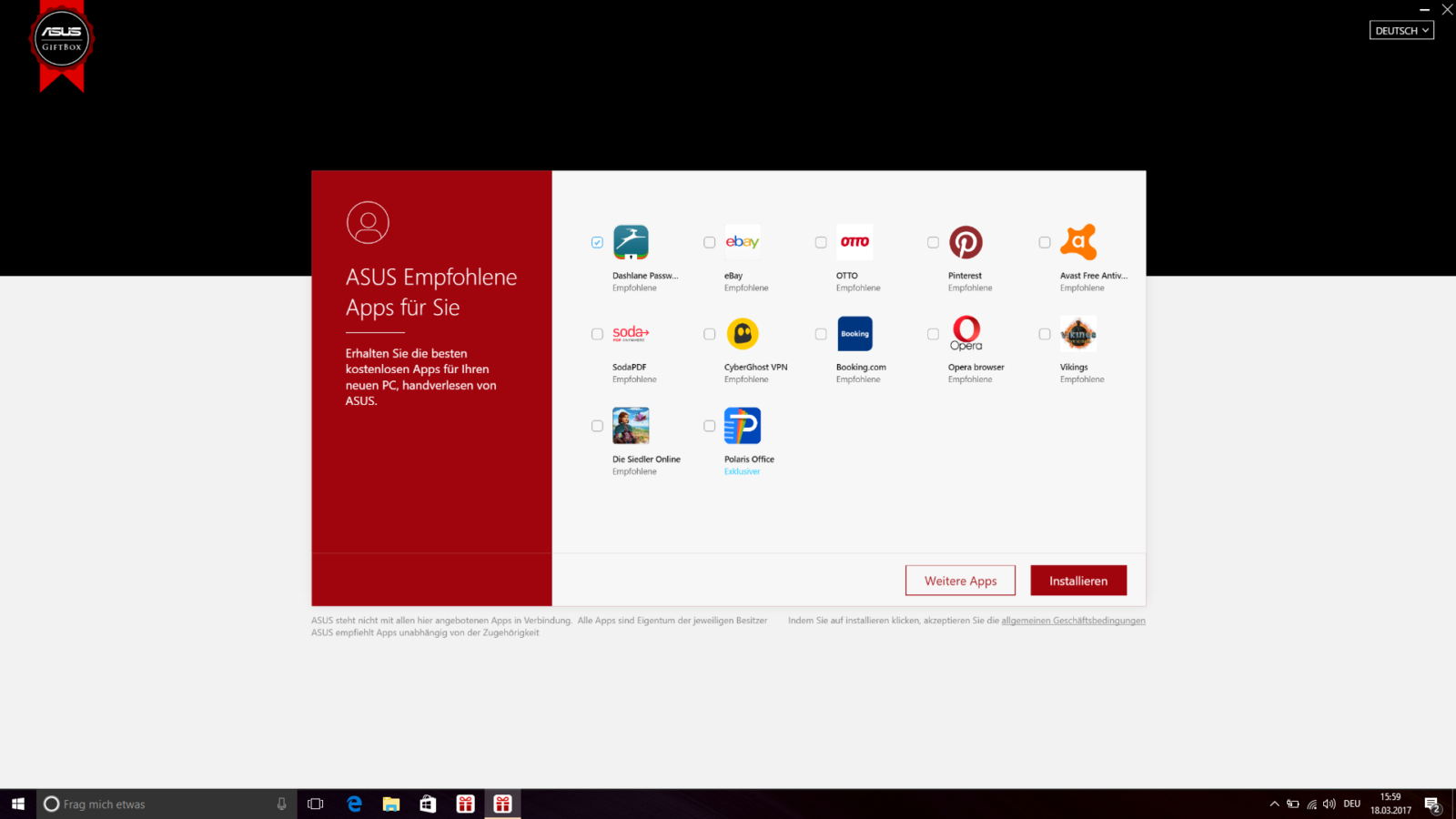Click the Opera browser icon
This screenshot has height=819, width=1456.
[966, 334]
